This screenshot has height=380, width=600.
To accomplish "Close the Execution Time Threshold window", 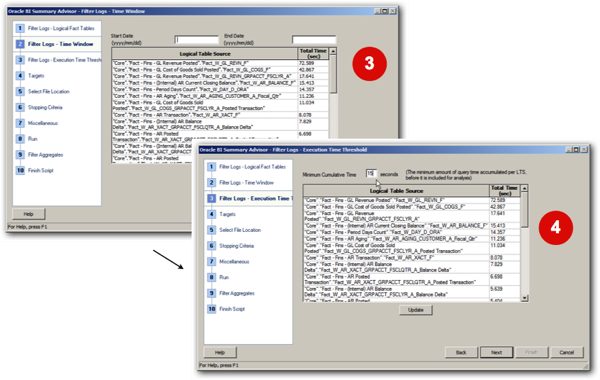I will point(584,150).
